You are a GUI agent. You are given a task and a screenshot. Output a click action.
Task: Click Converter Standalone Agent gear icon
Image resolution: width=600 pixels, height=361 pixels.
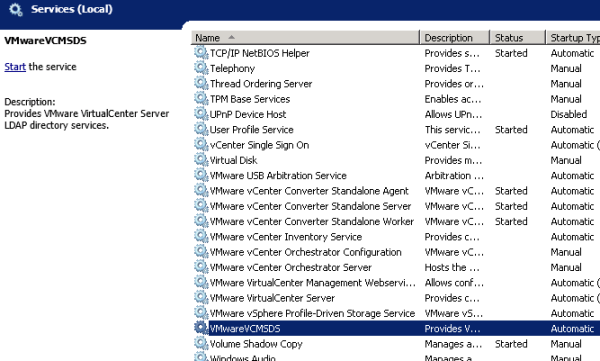click(x=201, y=190)
